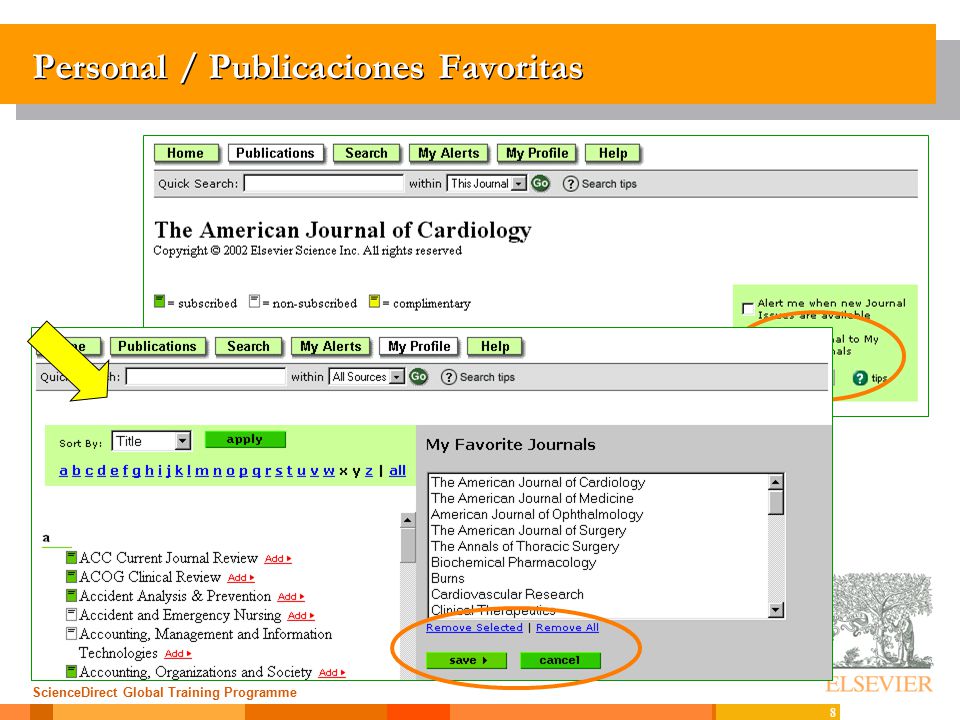
Task: Show all titles with the 'all' link
Action: (x=397, y=470)
